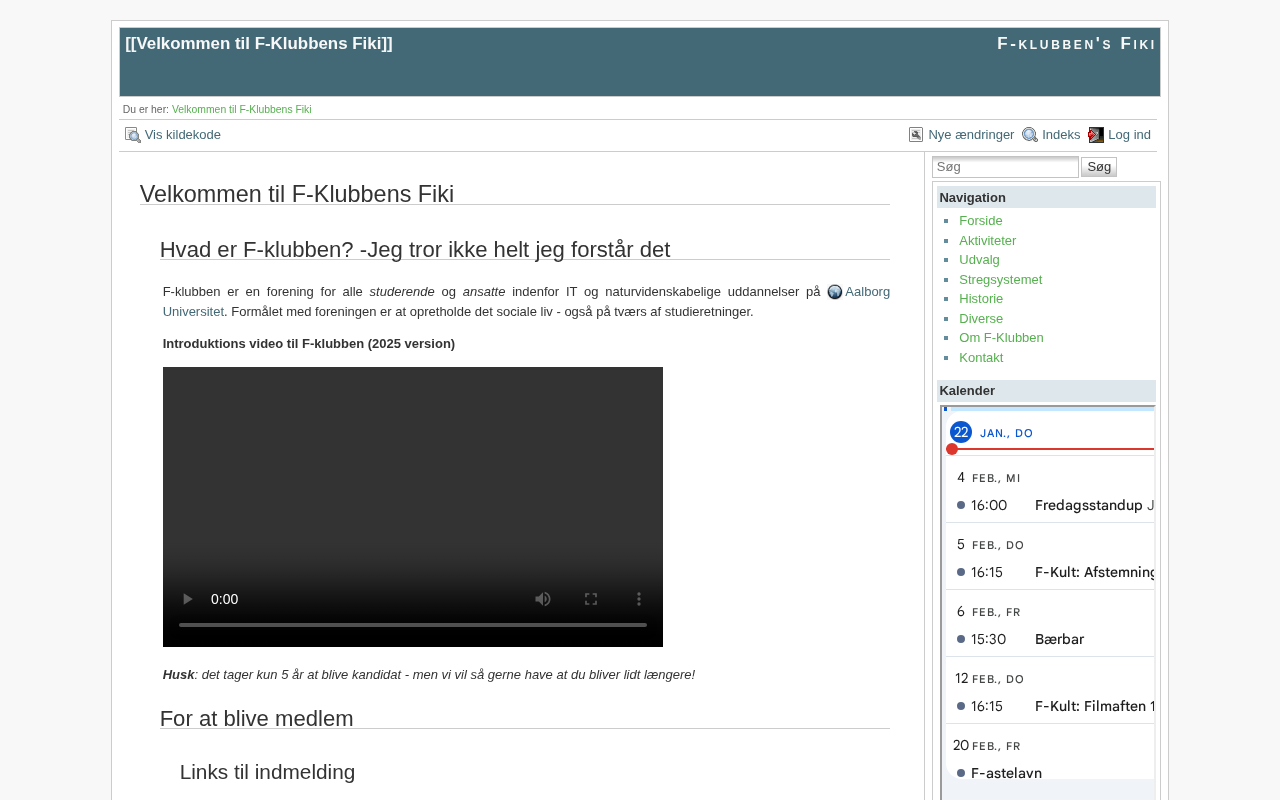This screenshot has width=1280, height=800.
Task: Click the globe icon before Aalborg Universitet
Action: (835, 292)
